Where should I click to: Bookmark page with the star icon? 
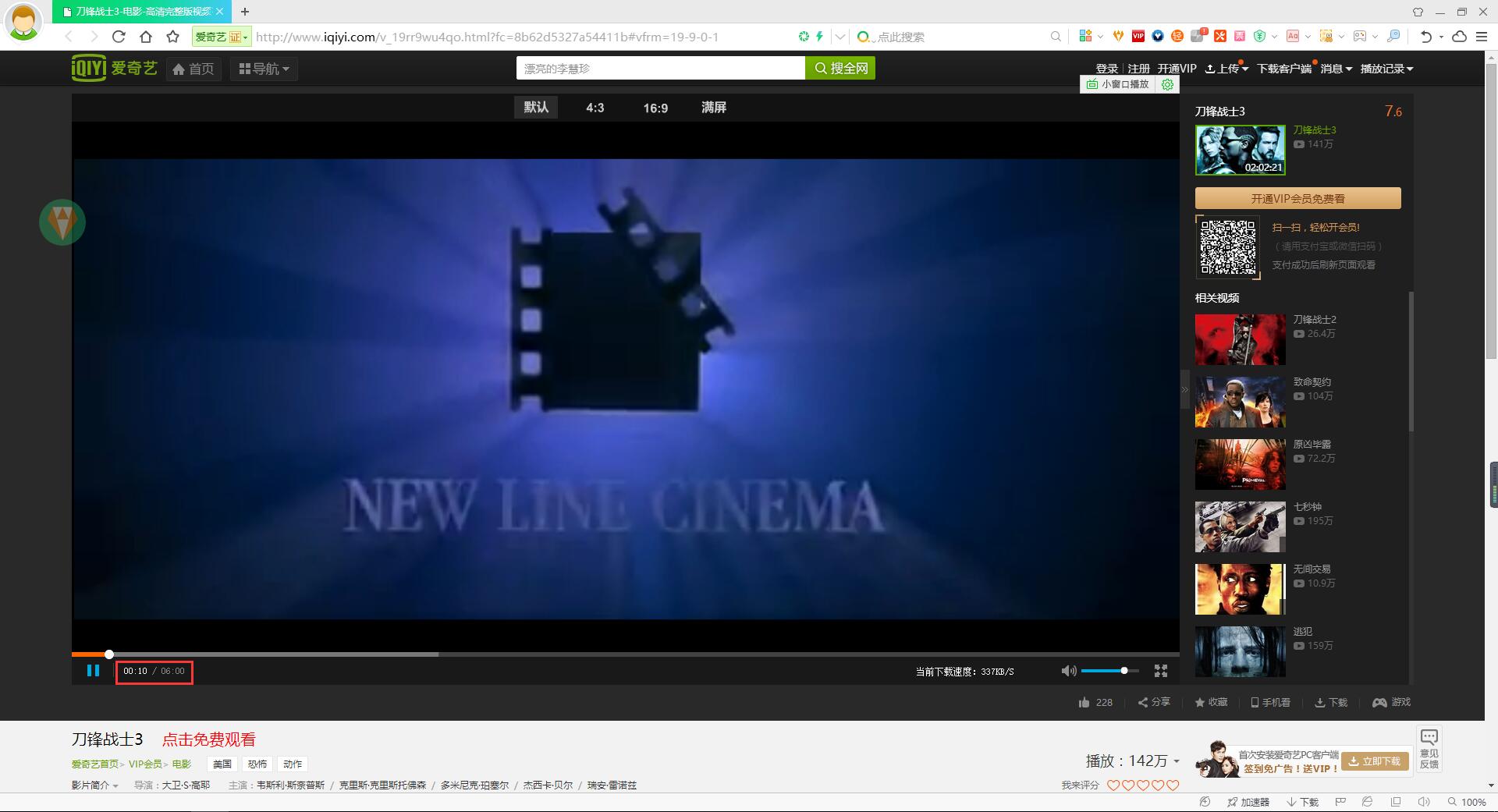click(x=173, y=37)
